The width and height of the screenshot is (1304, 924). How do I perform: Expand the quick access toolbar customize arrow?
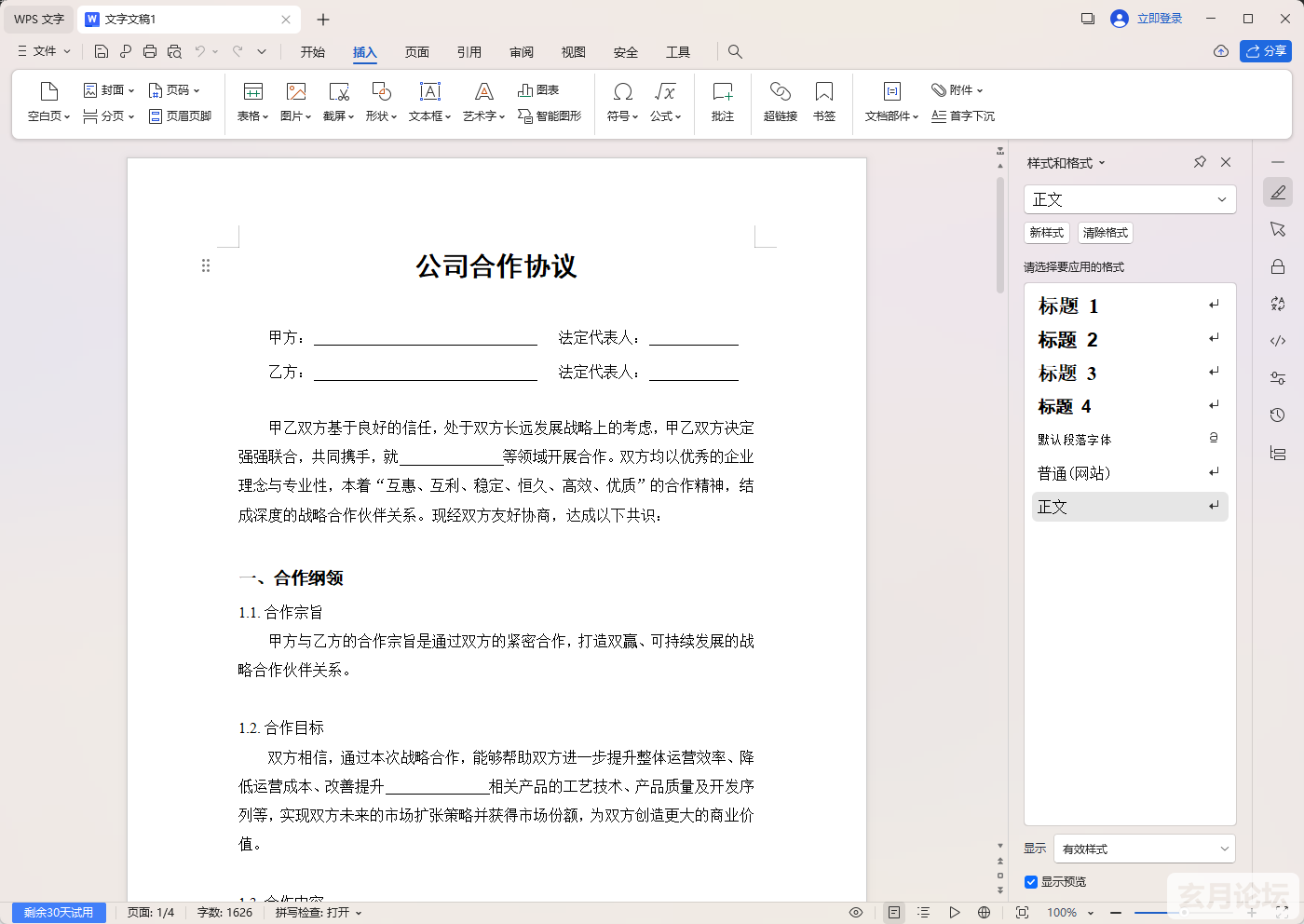pyautogui.click(x=262, y=51)
